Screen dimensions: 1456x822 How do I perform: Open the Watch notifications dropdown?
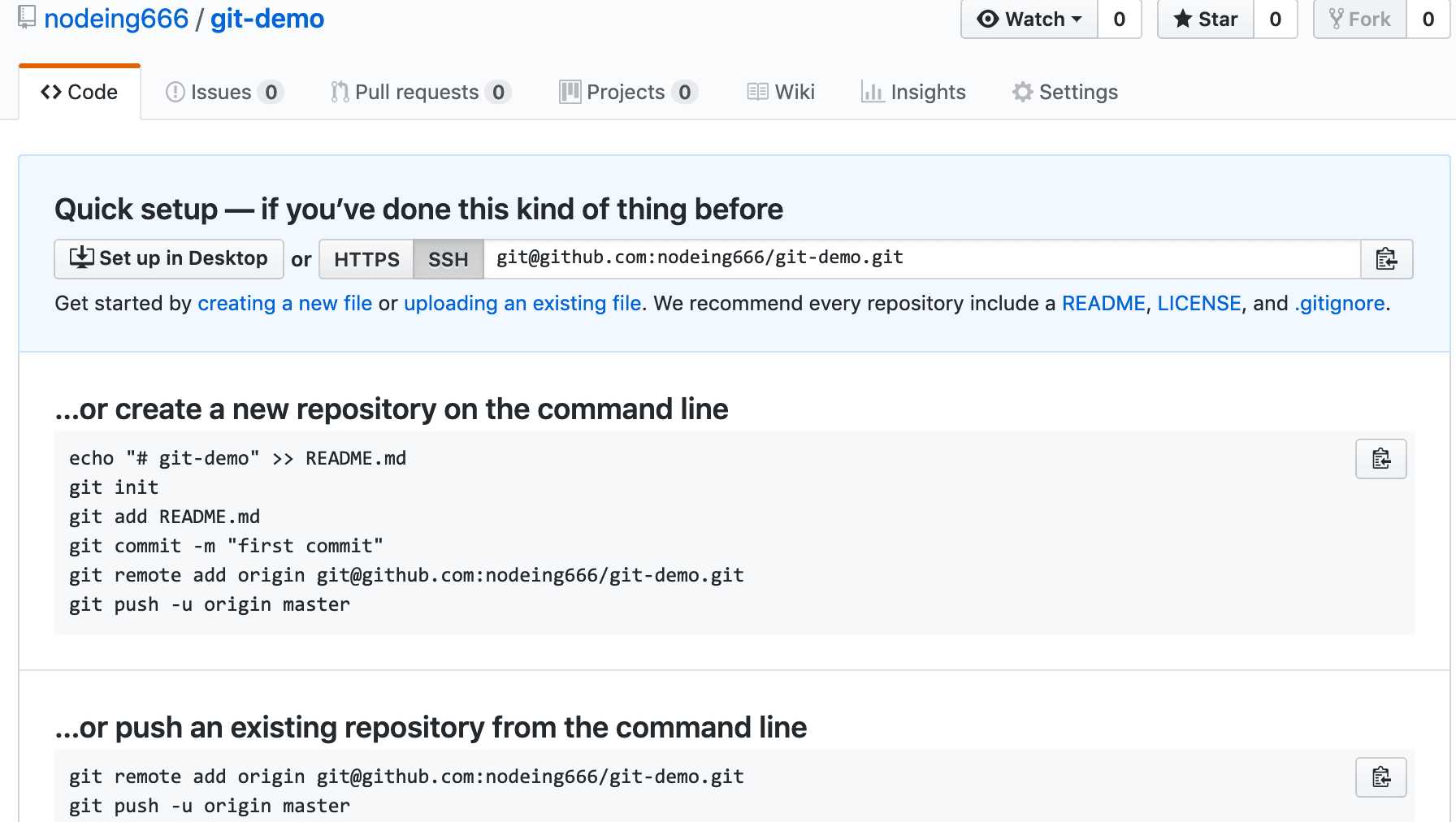[1029, 19]
